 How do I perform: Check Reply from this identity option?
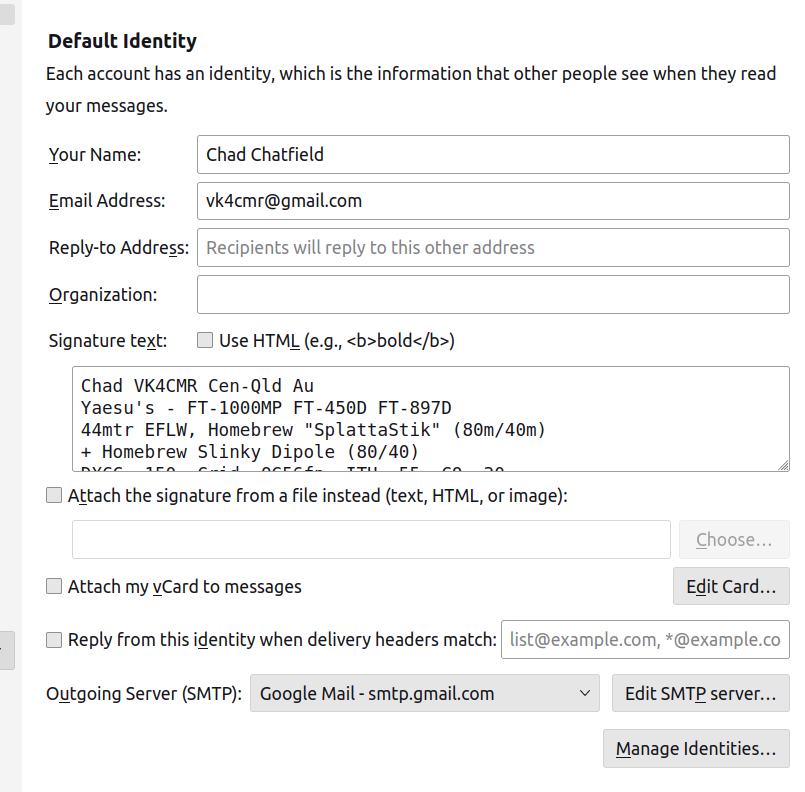54,640
